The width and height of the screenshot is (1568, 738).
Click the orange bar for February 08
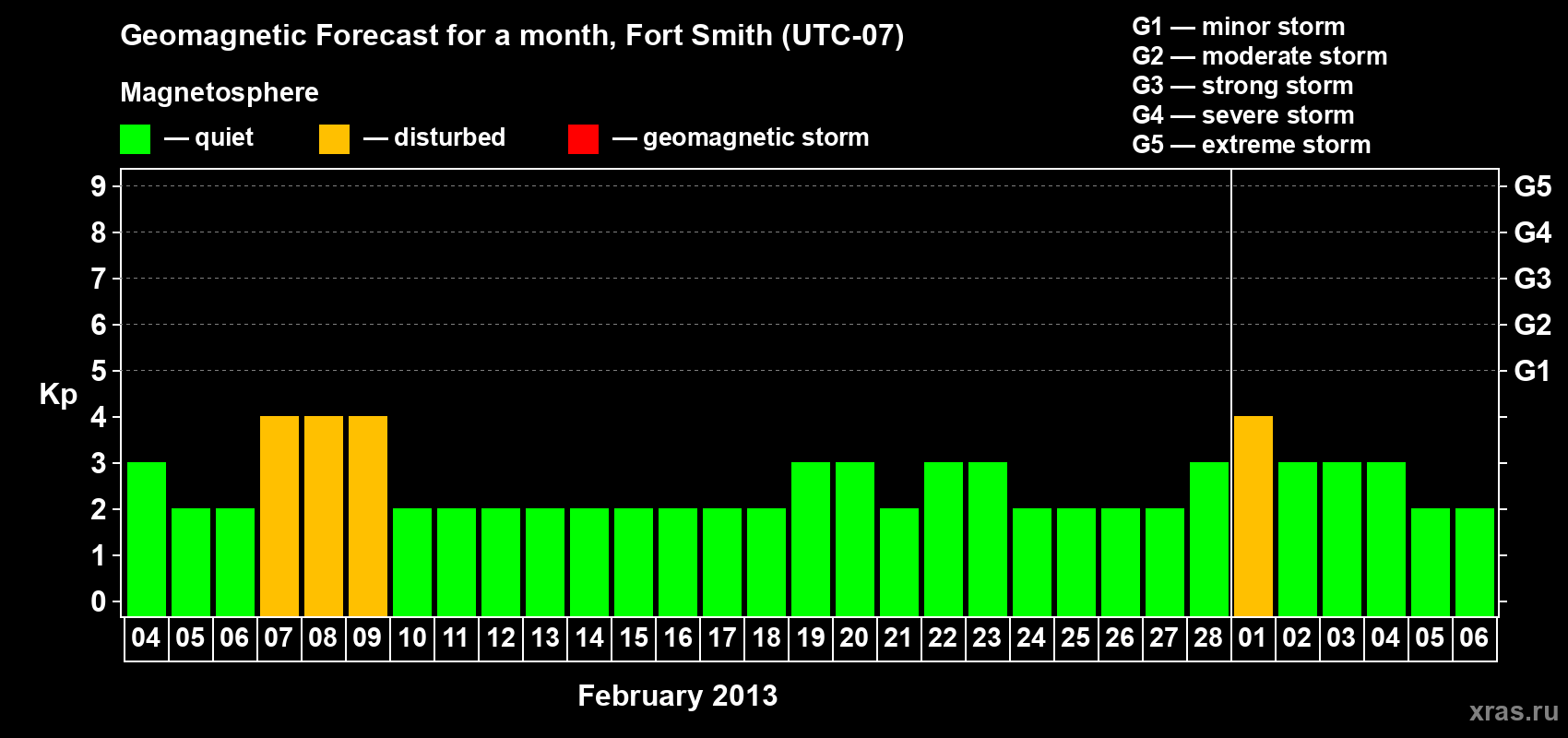click(x=324, y=517)
